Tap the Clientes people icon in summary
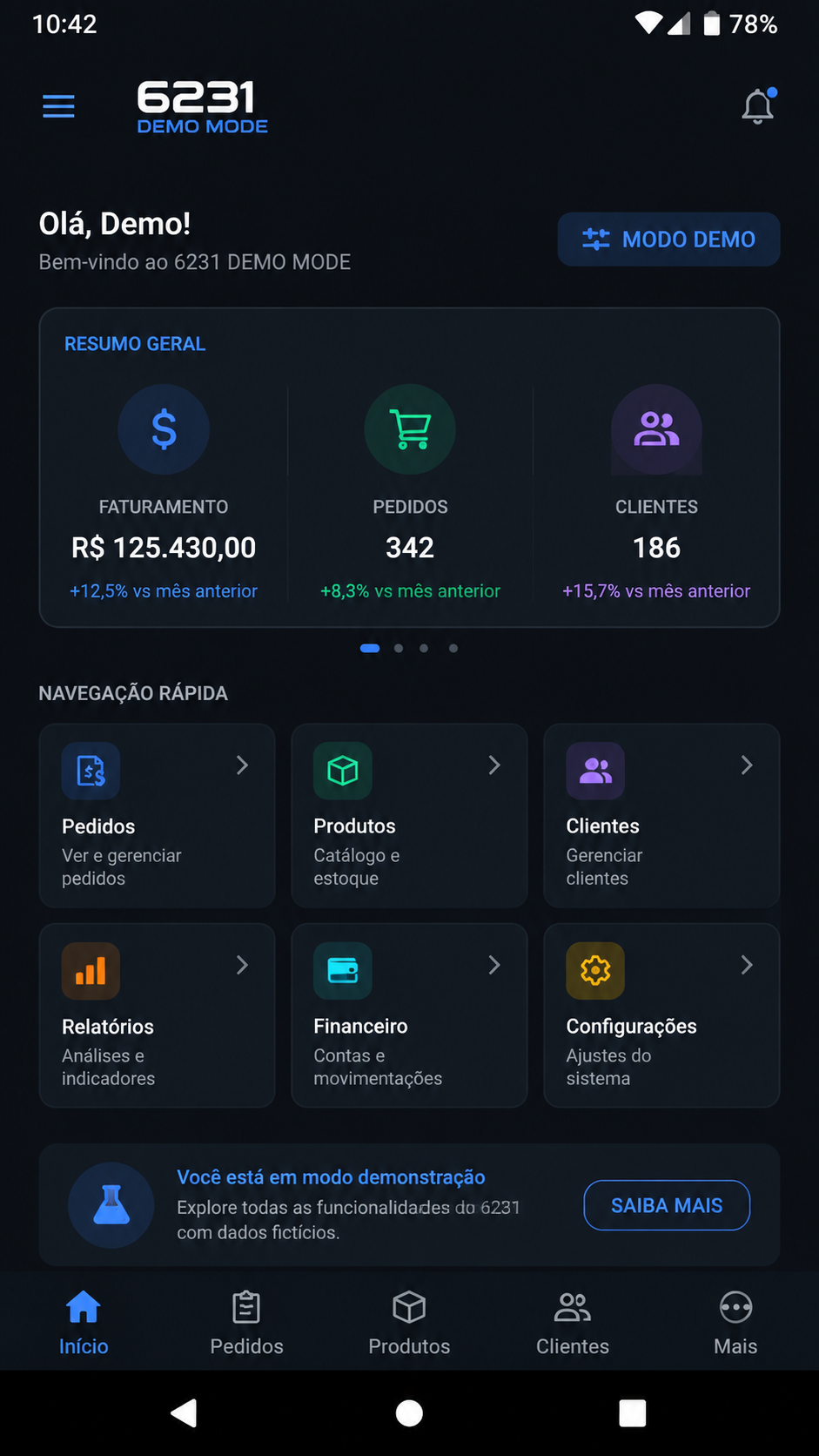Viewport: 819px width, 1456px height. 656,429
